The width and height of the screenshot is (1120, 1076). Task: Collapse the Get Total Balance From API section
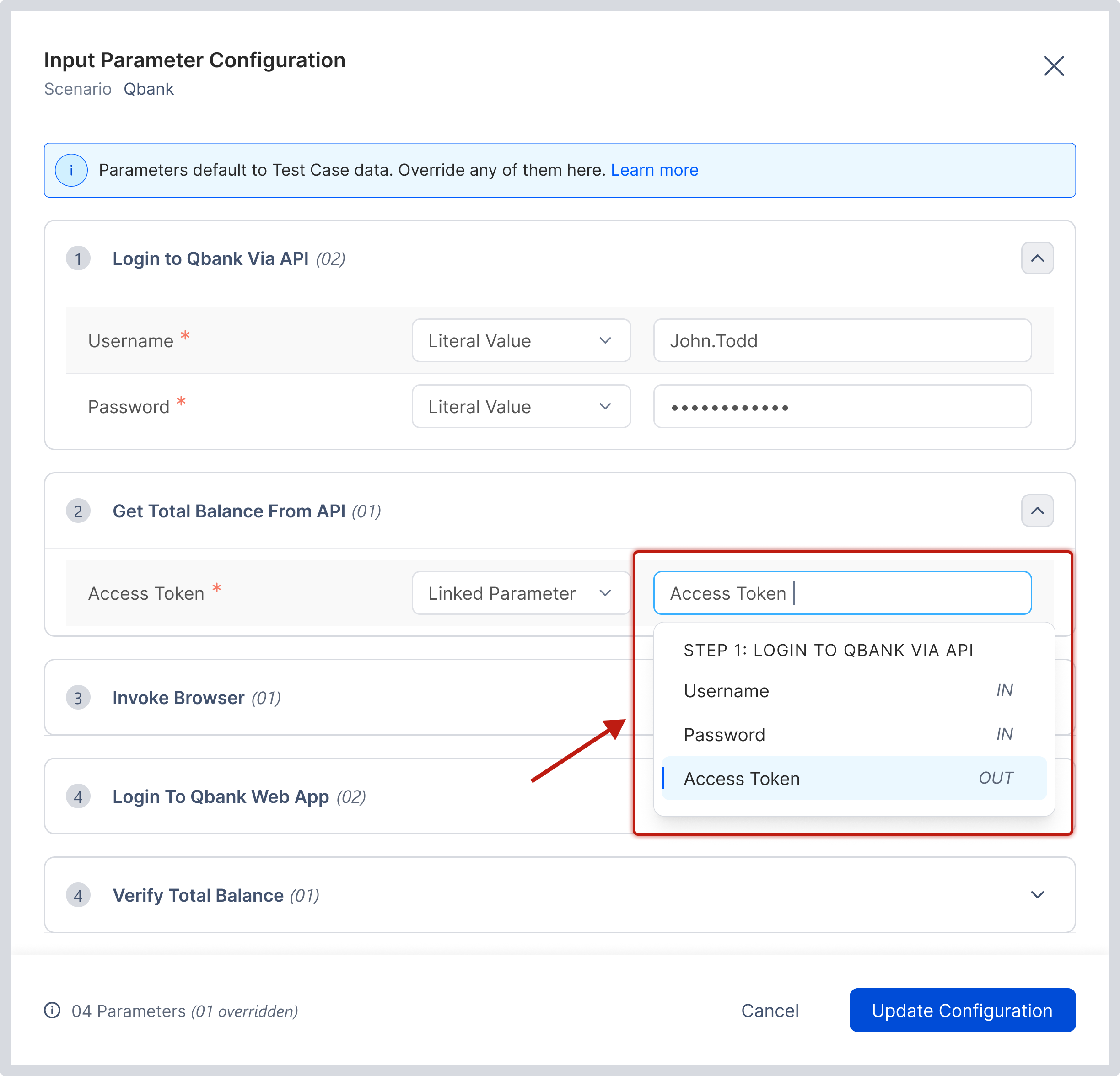point(1037,511)
